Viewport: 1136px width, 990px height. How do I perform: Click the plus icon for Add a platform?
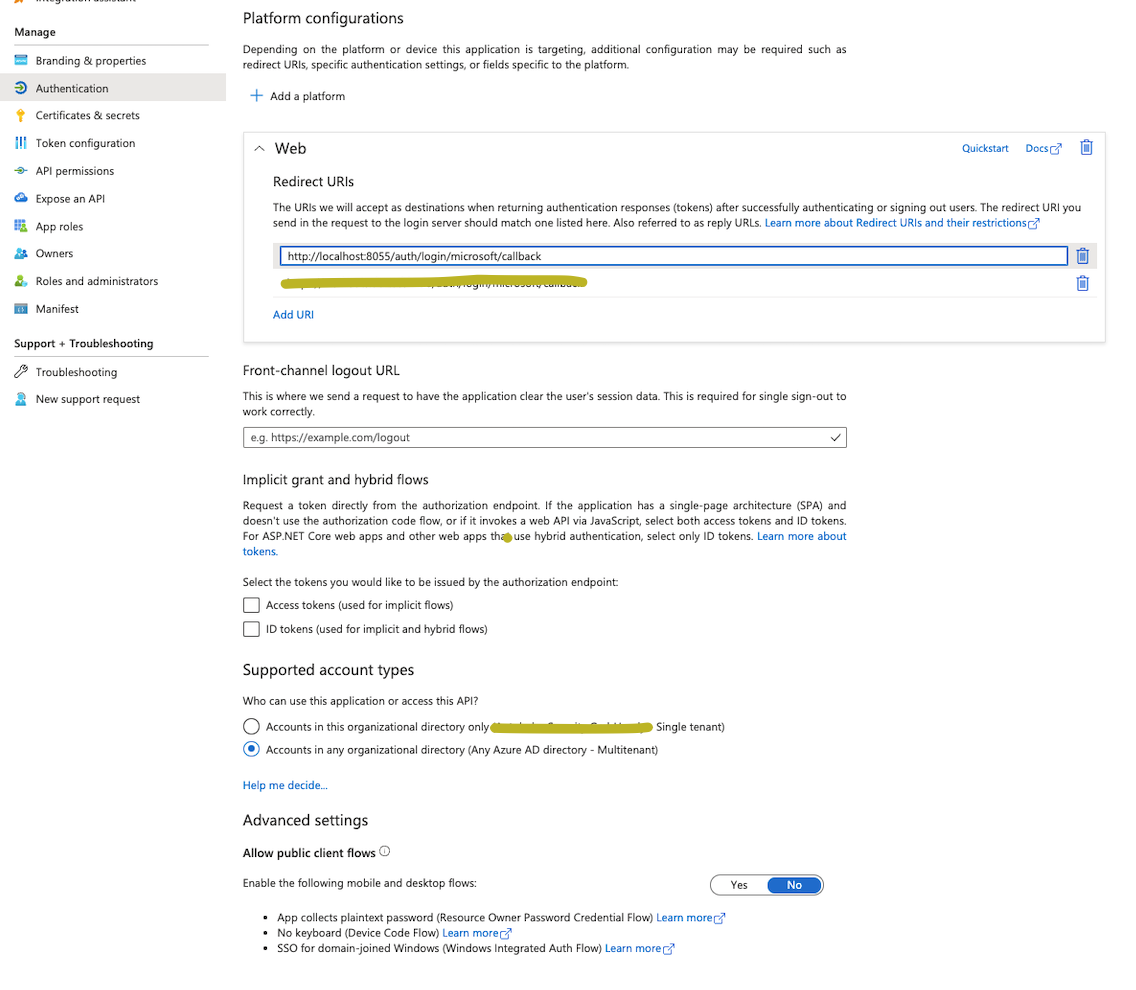[x=256, y=96]
